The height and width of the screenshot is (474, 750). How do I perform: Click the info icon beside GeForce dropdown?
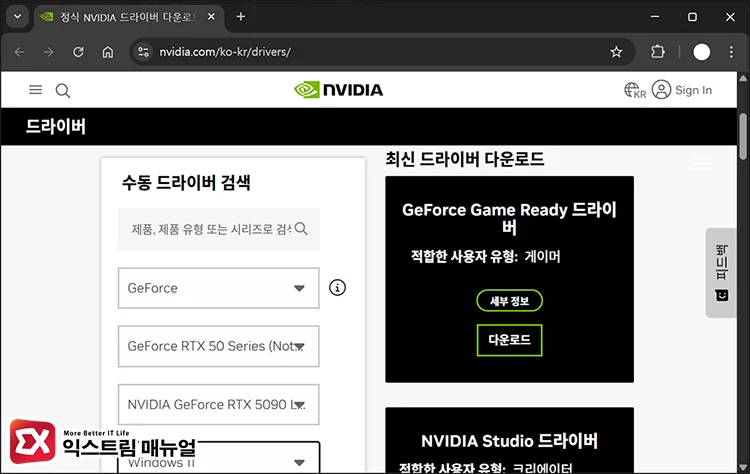tap(337, 287)
